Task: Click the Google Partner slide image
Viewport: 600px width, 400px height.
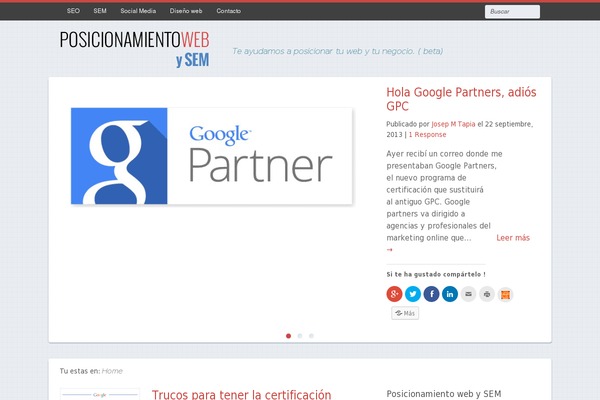Action: tap(212, 156)
